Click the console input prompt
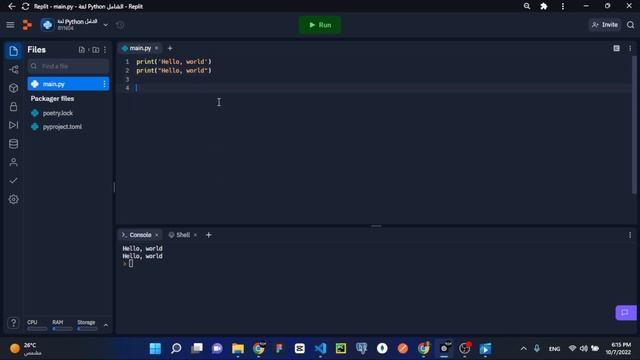This screenshot has width=640, height=360. point(131,264)
